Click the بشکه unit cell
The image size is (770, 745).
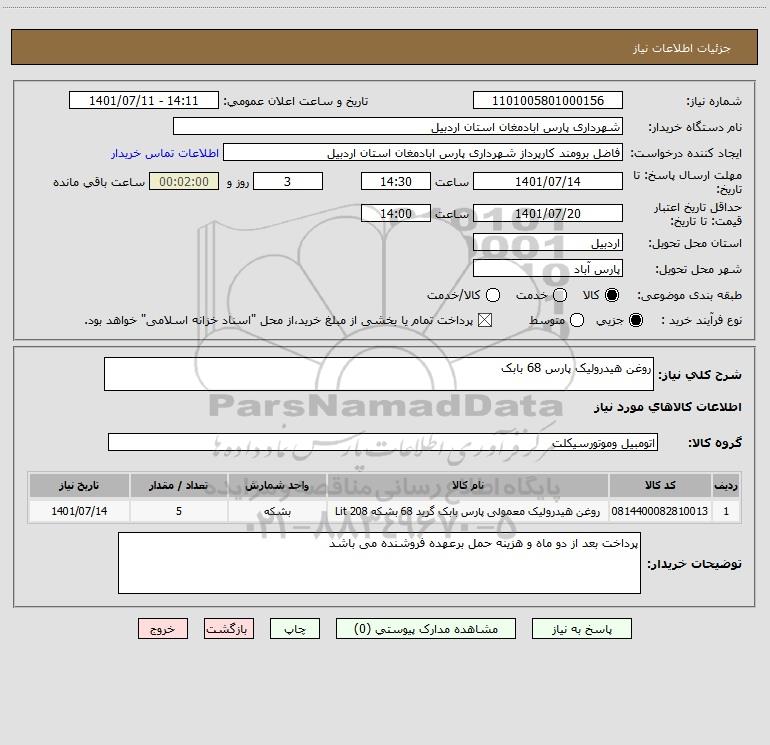pyautogui.click(x=277, y=511)
